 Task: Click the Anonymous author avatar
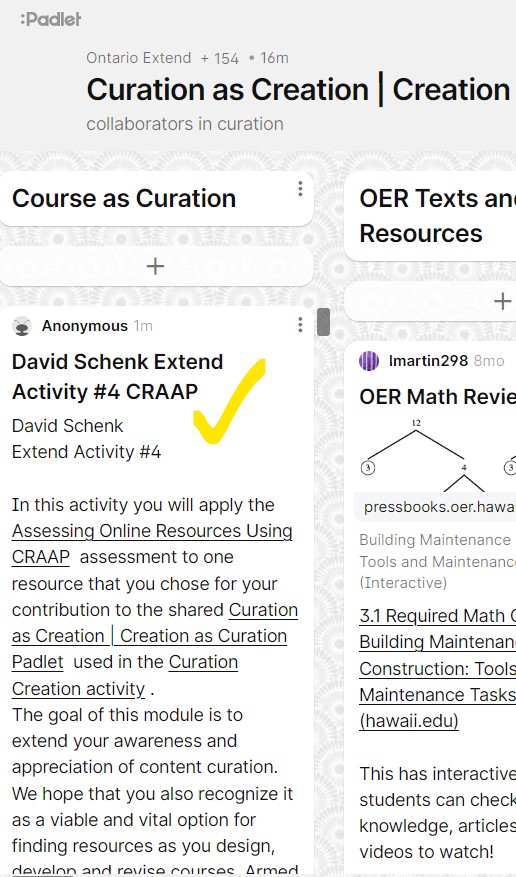(22, 326)
